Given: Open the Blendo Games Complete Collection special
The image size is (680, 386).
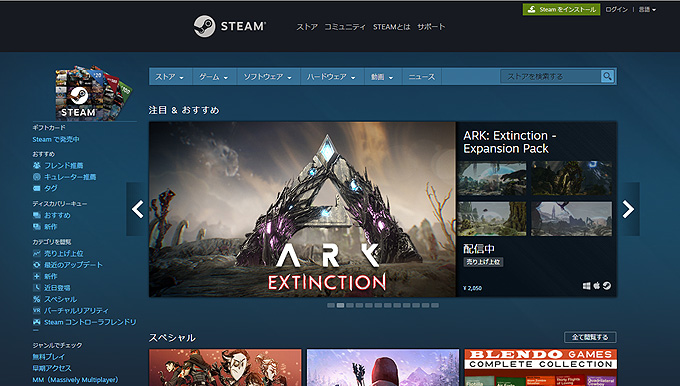Looking at the screenshot, I should tap(540, 367).
